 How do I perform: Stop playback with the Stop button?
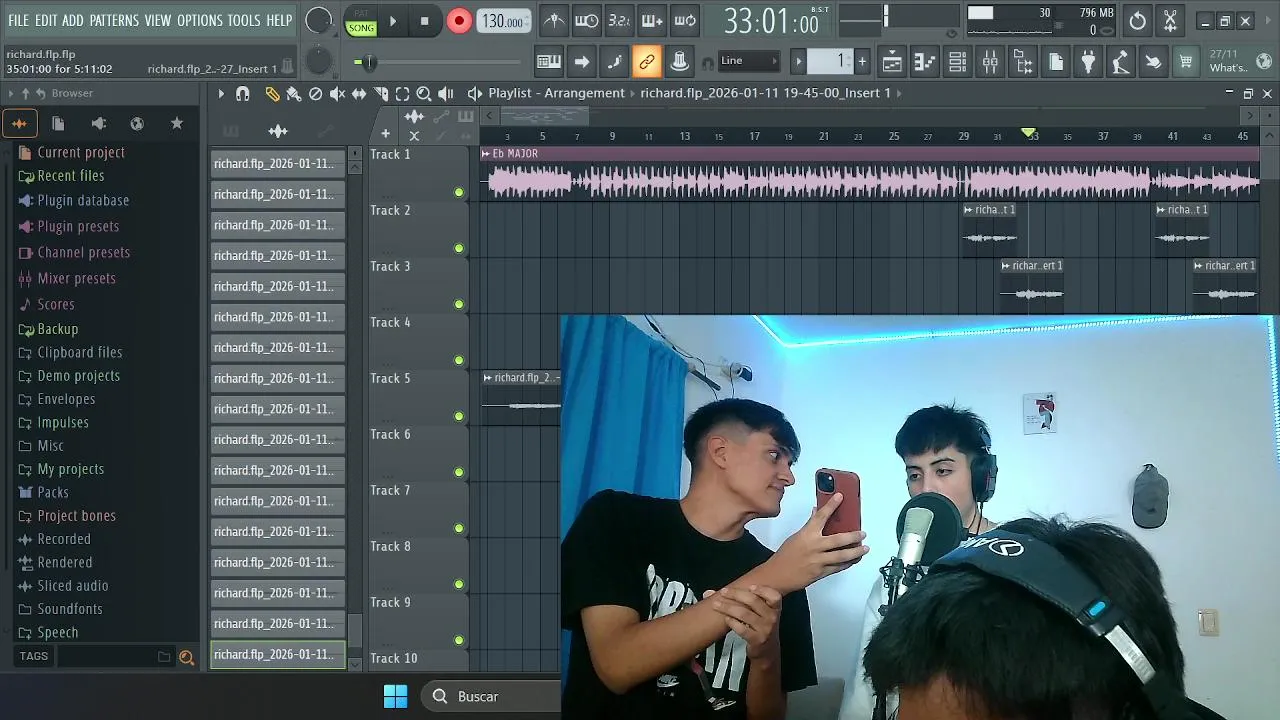tap(424, 21)
